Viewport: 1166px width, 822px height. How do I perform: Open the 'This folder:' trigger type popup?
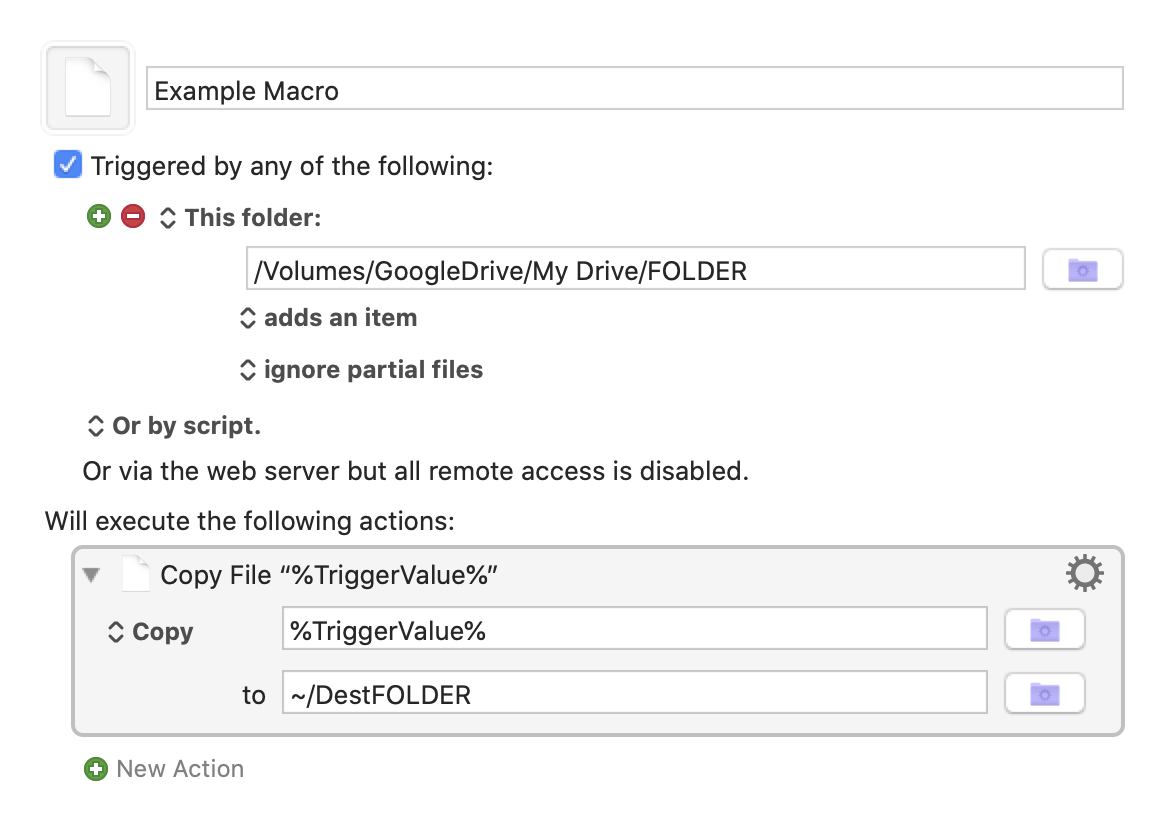point(240,217)
